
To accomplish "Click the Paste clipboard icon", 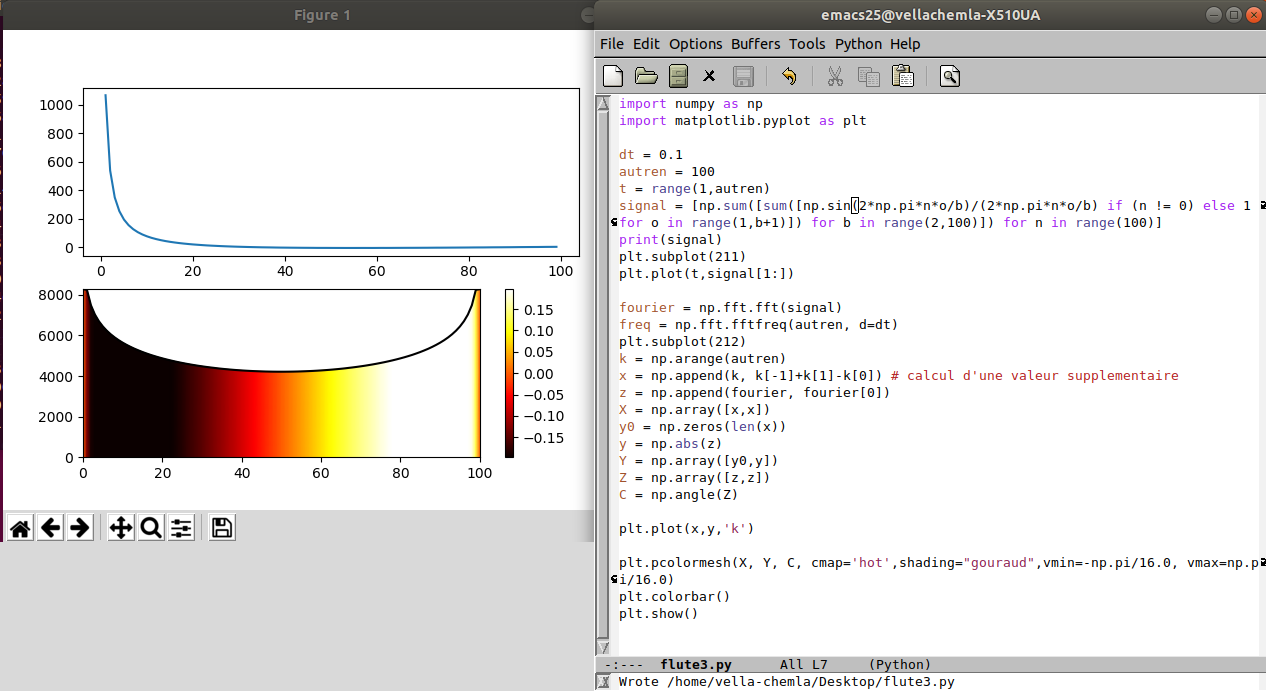I will pos(903,76).
